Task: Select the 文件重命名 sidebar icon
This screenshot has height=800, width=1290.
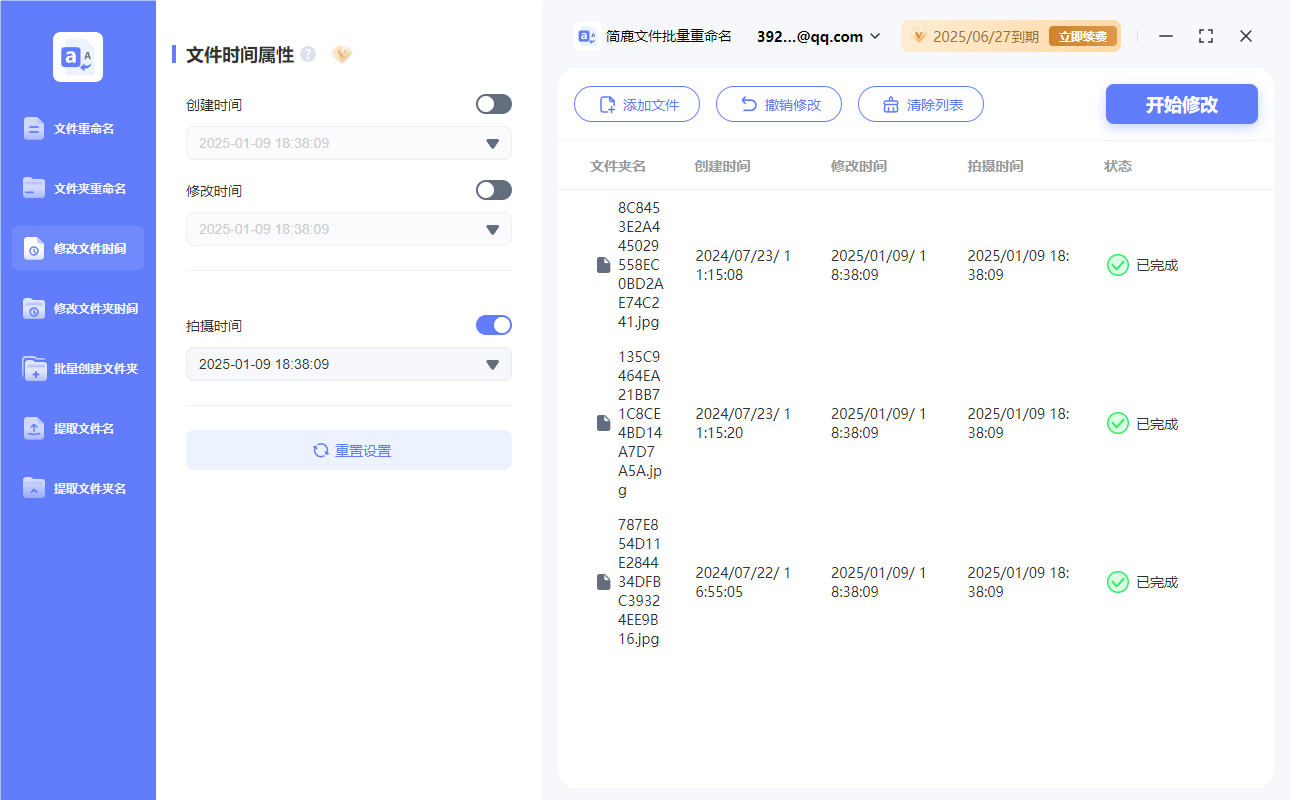Action: (x=77, y=128)
